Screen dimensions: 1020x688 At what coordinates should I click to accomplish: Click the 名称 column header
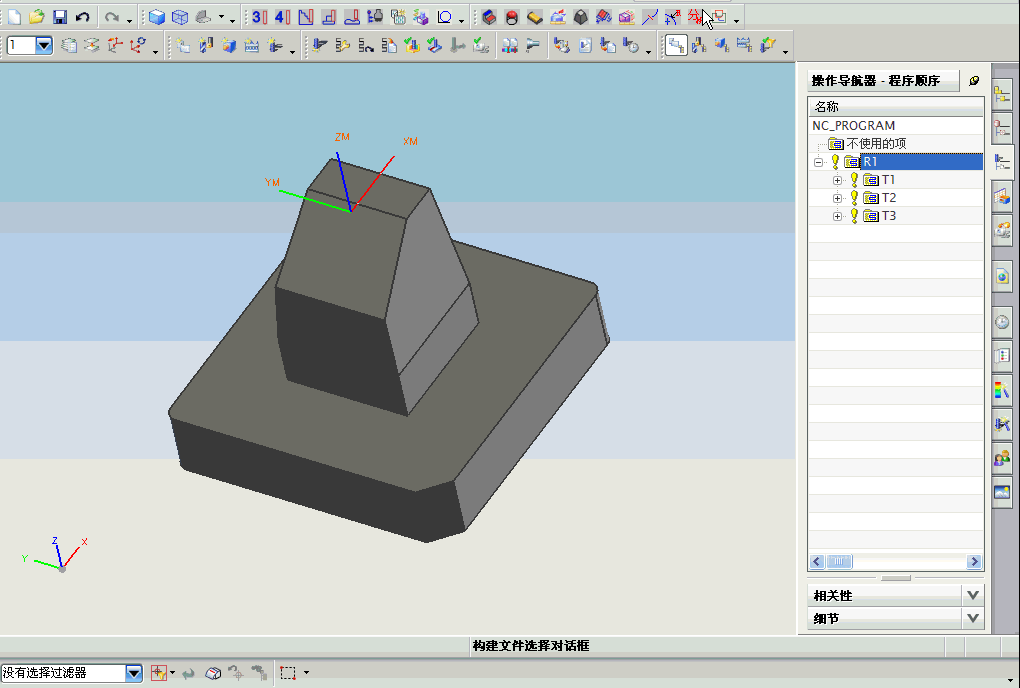(896, 107)
